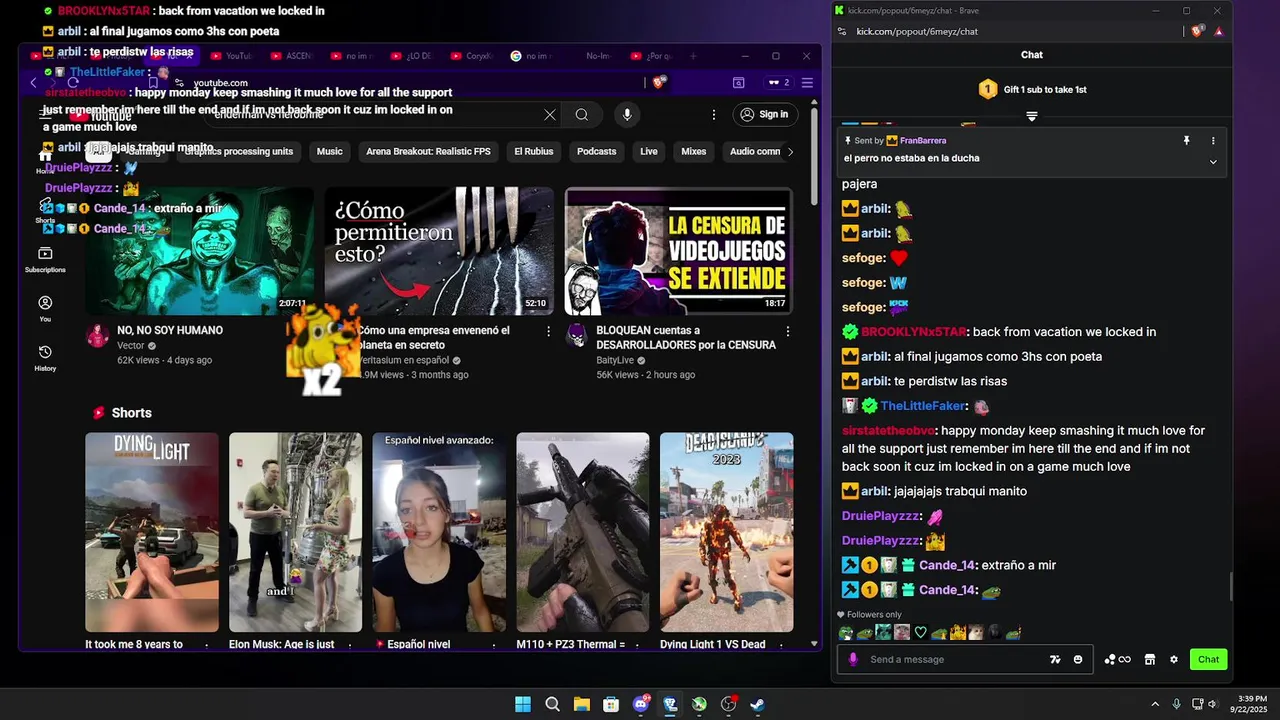
Task: Select the Podcasts filter chip
Action: pos(596,152)
